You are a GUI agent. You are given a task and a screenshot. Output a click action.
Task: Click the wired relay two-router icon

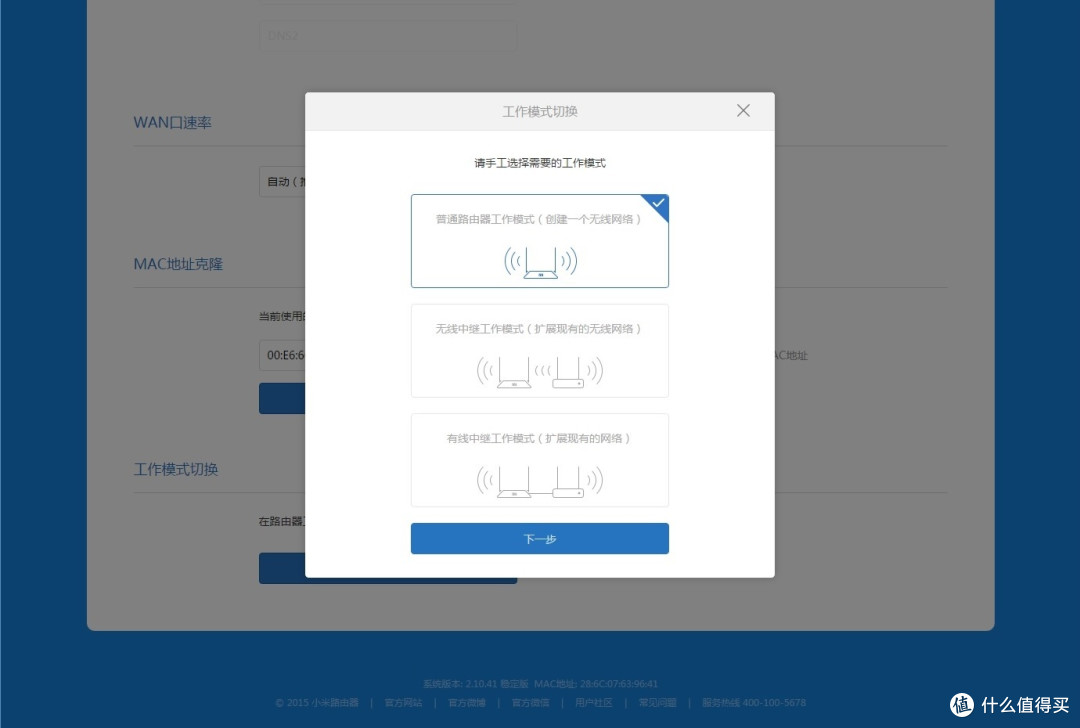[540, 481]
